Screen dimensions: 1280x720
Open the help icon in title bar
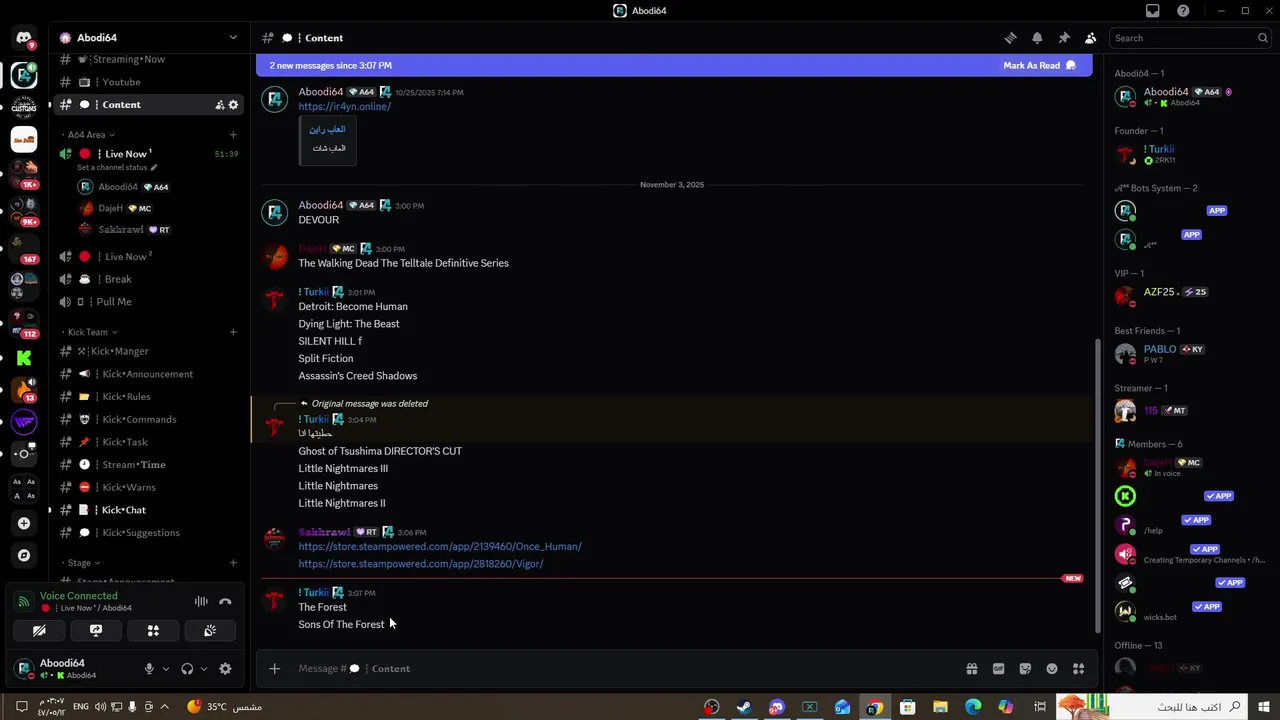1184,11
